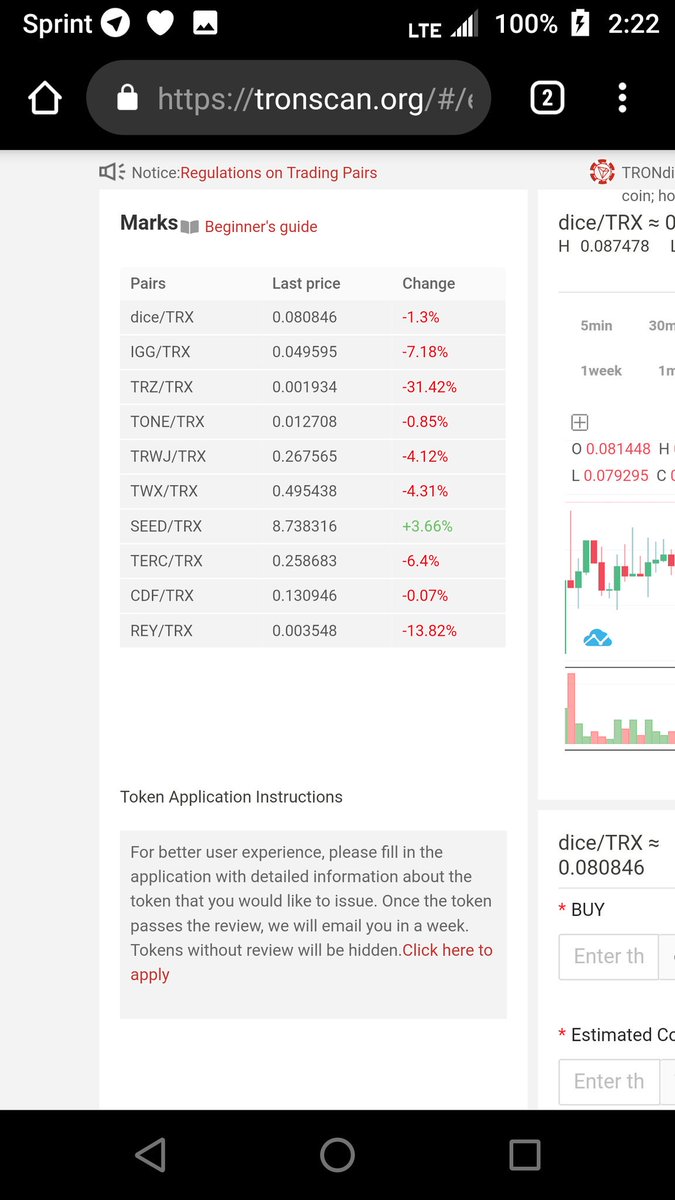Tap the -31.42% change value
Viewport: 675px width, 1200px height.
429,387
